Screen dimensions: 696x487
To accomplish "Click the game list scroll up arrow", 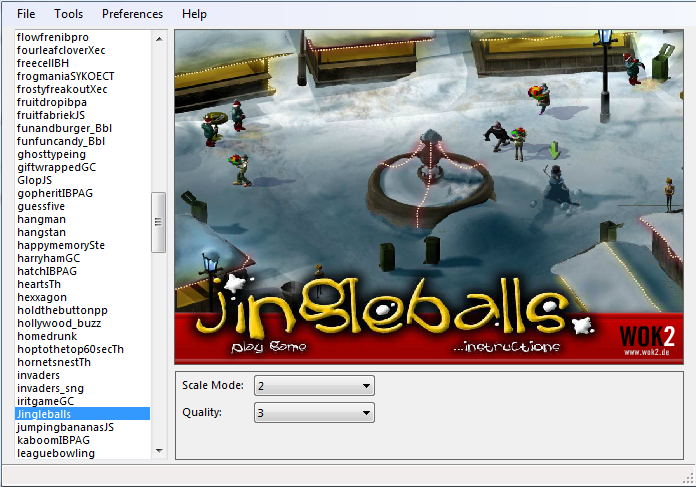I will point(159,39).
